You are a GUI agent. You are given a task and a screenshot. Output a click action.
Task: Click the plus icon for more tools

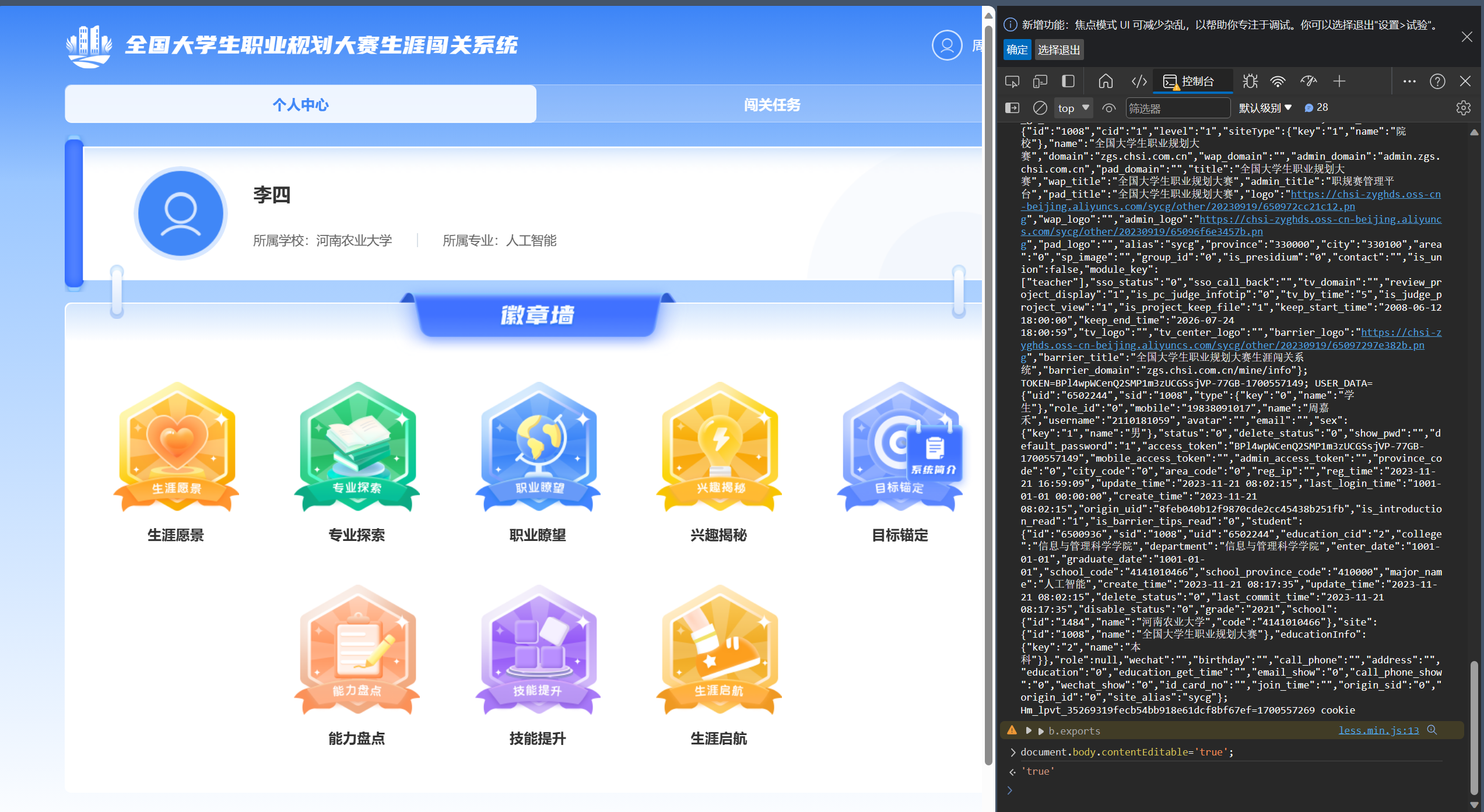point(1339,82)
